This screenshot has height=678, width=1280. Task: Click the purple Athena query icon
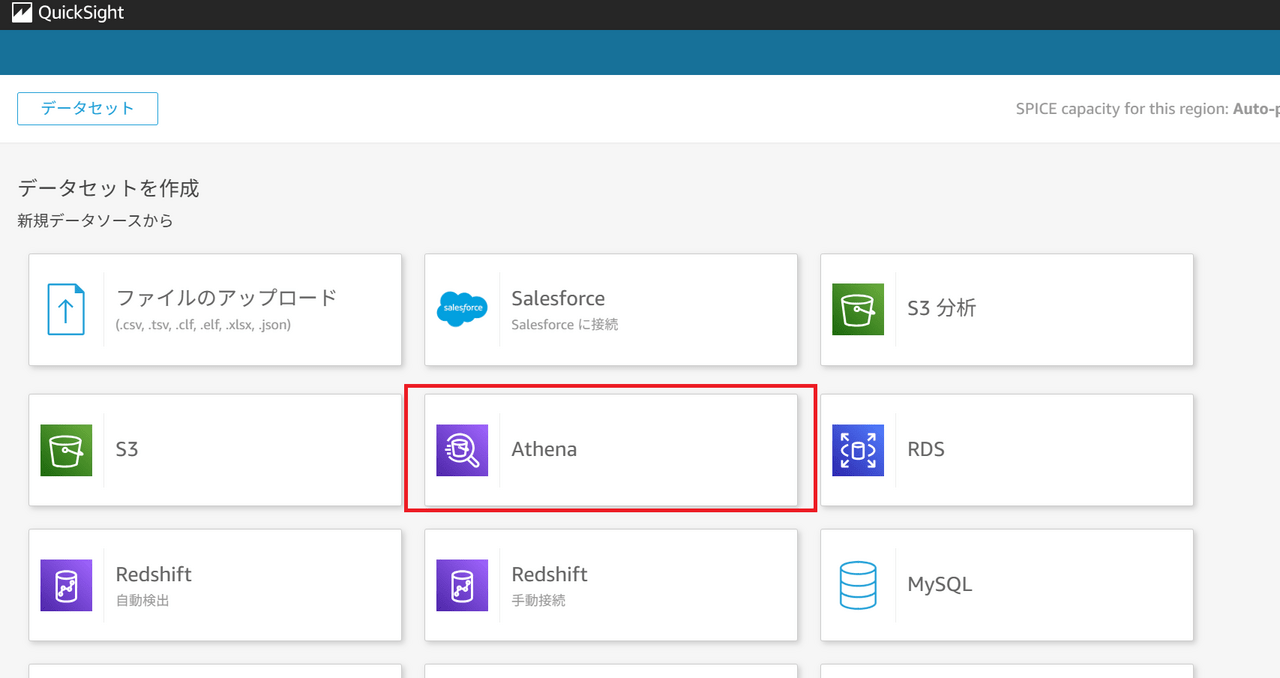tap(462, 450)
